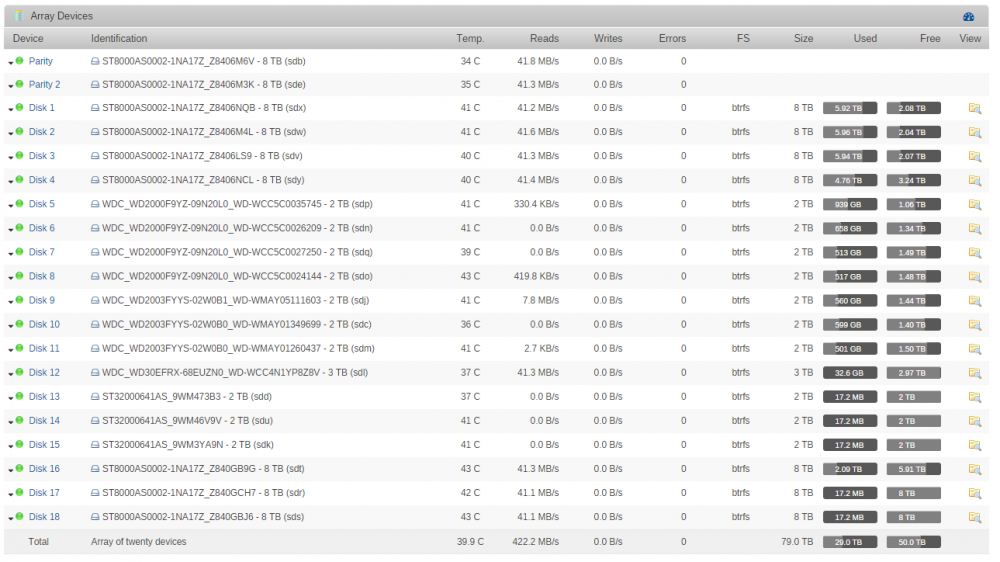The height and width of the screenshot is (562, 1000).
Task: Click the Temp. column header
Action: tap(470, 38)
